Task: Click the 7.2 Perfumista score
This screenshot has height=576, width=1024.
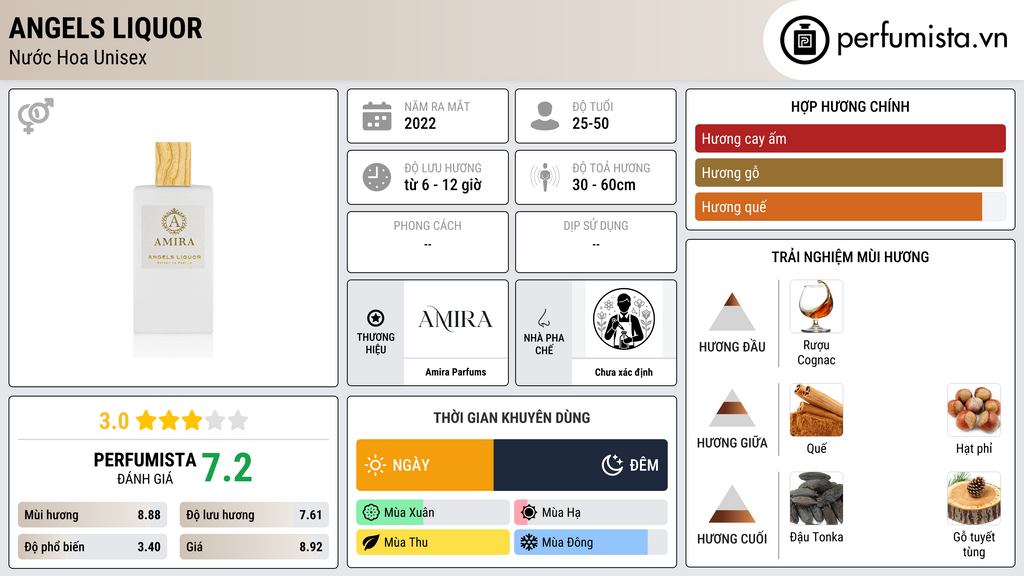Action: (x=227, y=468)
